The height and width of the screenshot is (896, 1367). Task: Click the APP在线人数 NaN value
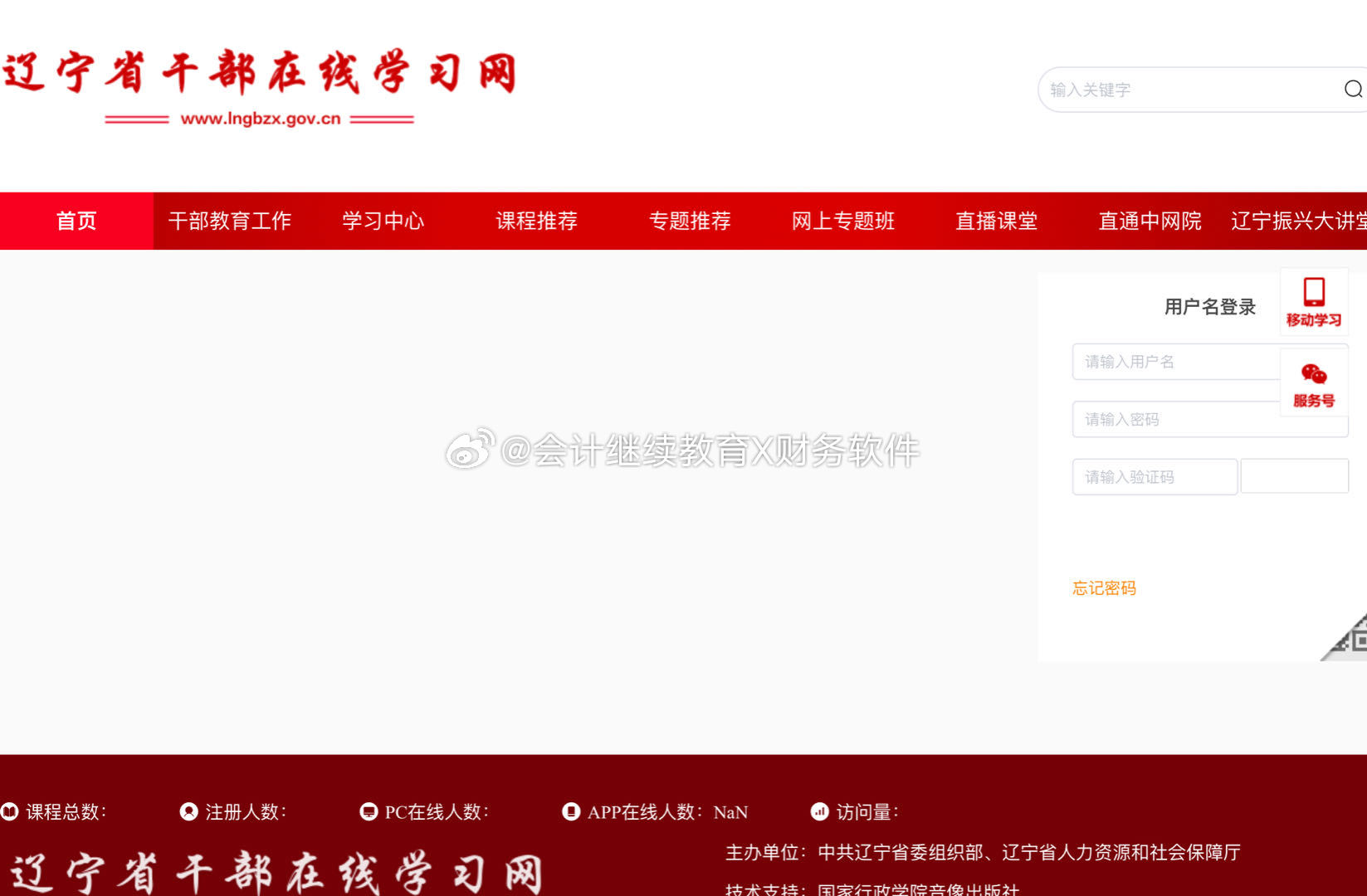pyautogui.click(x=730, y=812)
